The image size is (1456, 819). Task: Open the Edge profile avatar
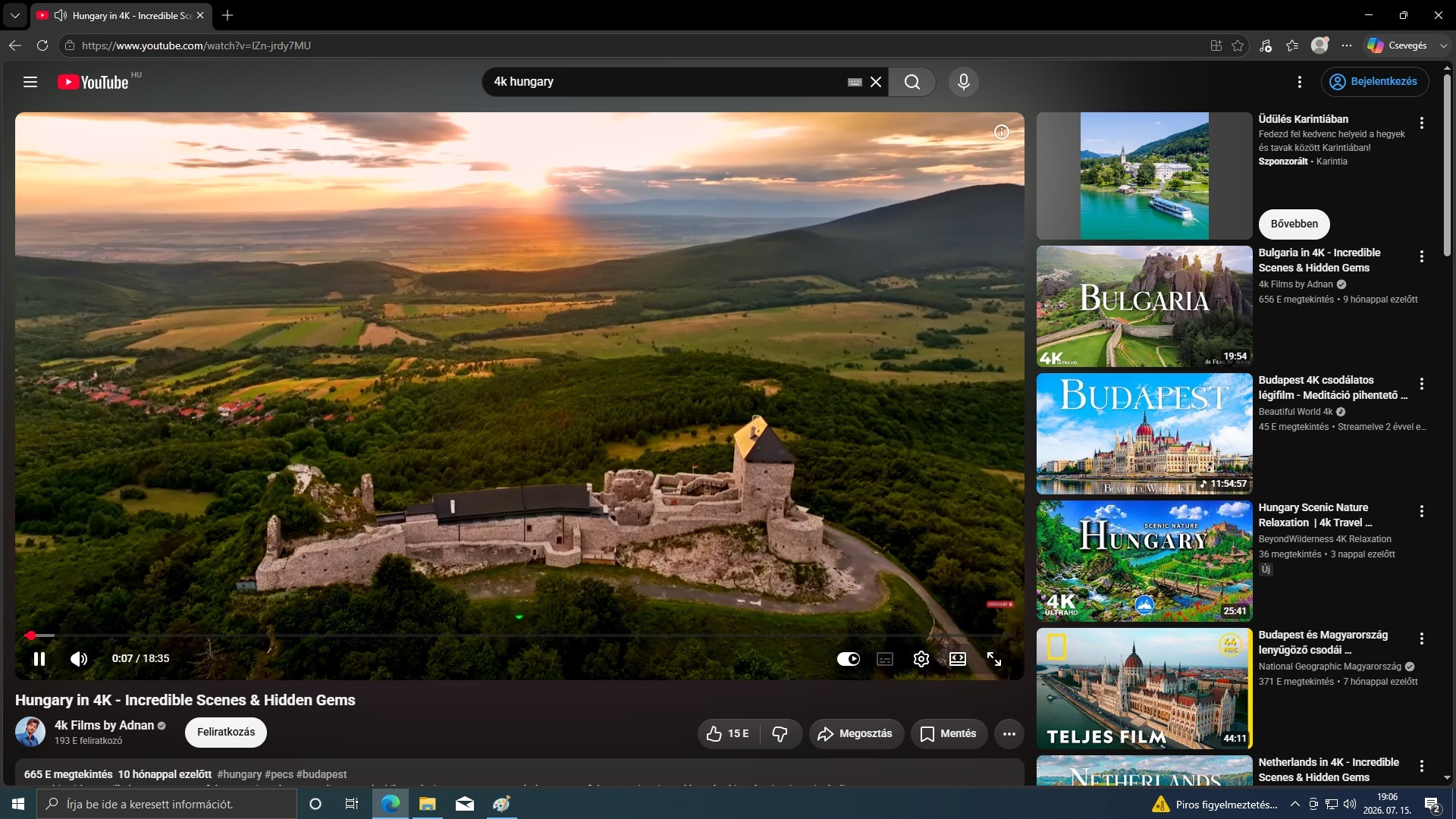pyautogui.click(x=1320, y=45)
